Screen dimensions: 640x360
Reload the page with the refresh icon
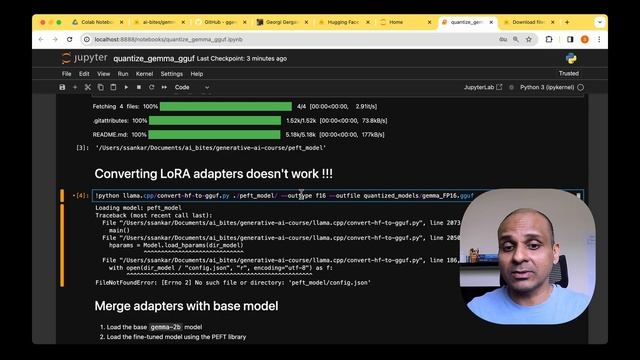point(70,40)
